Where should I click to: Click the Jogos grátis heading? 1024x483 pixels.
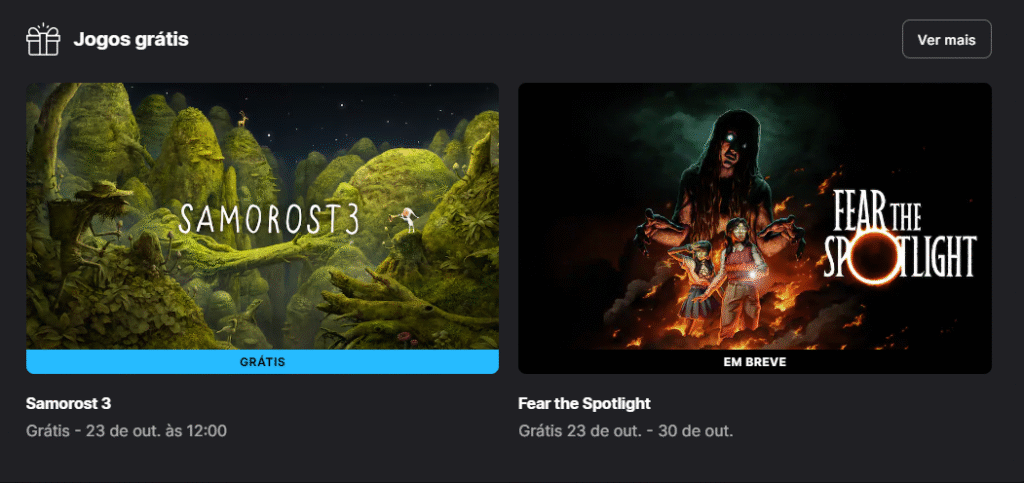(x=131, y=40)
